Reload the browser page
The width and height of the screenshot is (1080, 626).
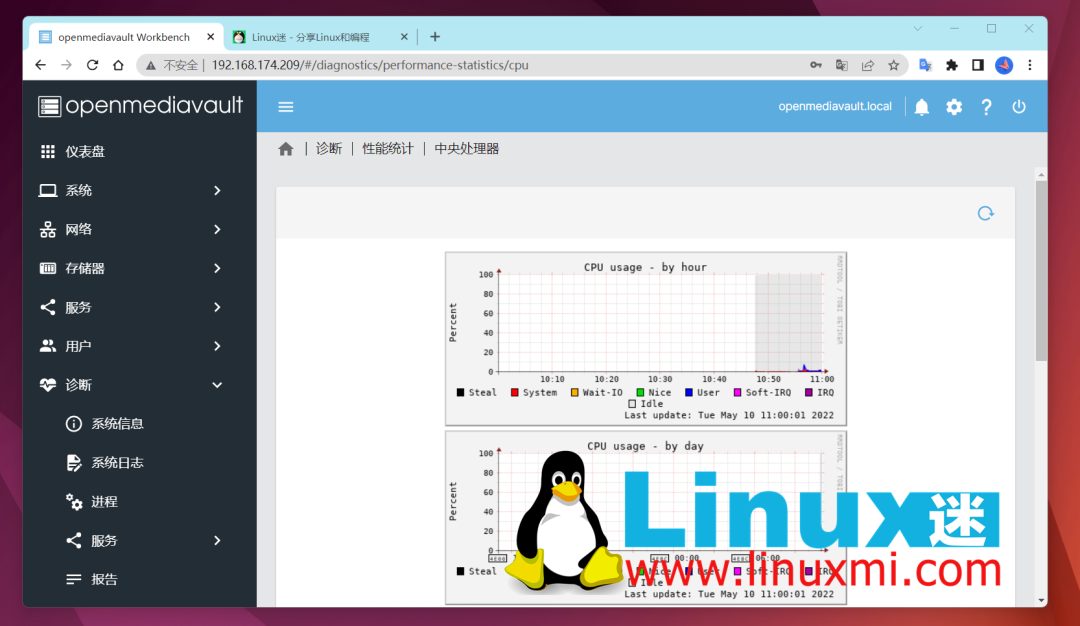click(x=92, y=65)
